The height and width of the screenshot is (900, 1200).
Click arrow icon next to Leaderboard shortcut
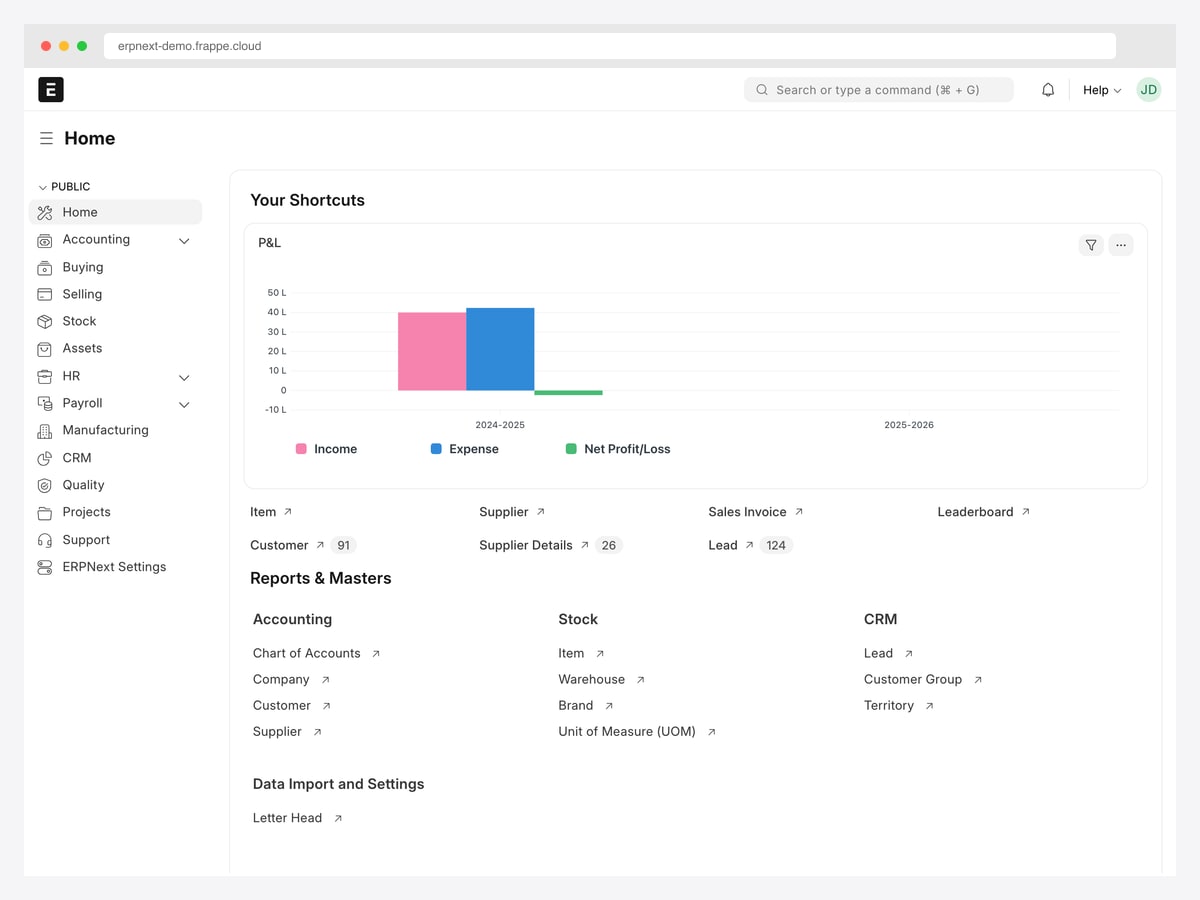(x=1025, y=512)
